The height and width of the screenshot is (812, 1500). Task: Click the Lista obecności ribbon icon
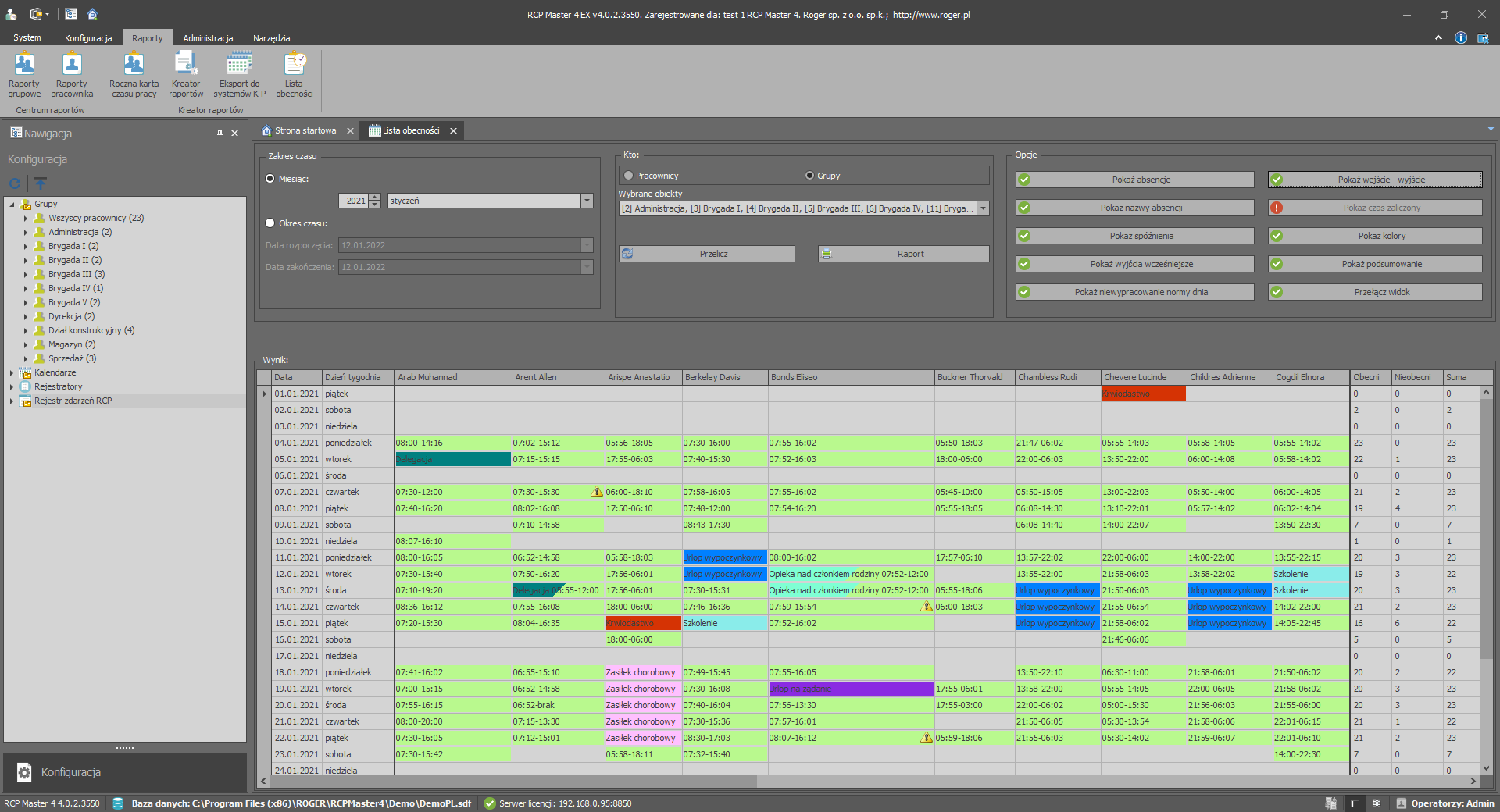point(294,75)
